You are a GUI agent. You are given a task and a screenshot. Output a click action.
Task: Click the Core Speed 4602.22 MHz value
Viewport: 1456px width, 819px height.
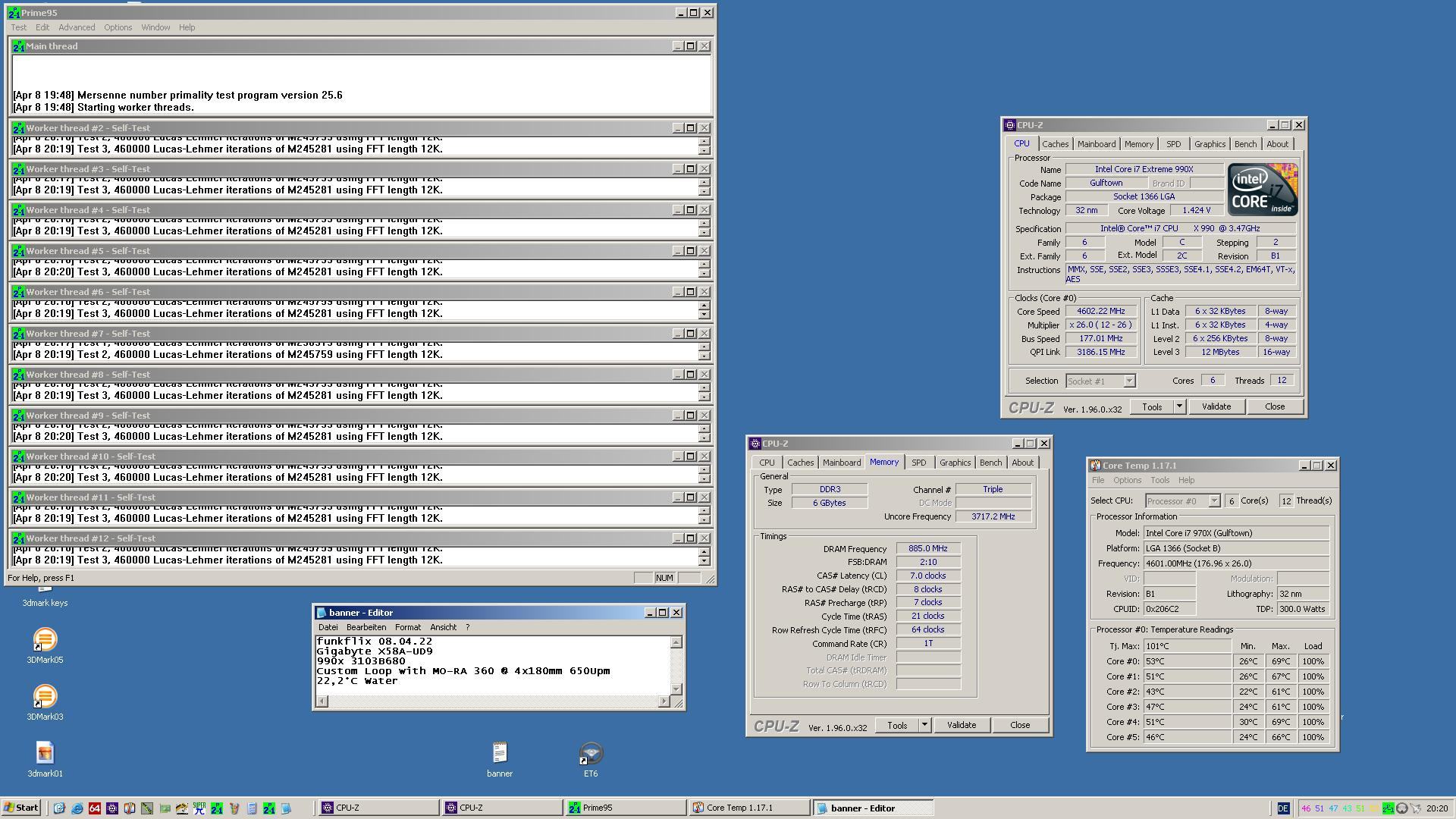(x=1101, y=311)
